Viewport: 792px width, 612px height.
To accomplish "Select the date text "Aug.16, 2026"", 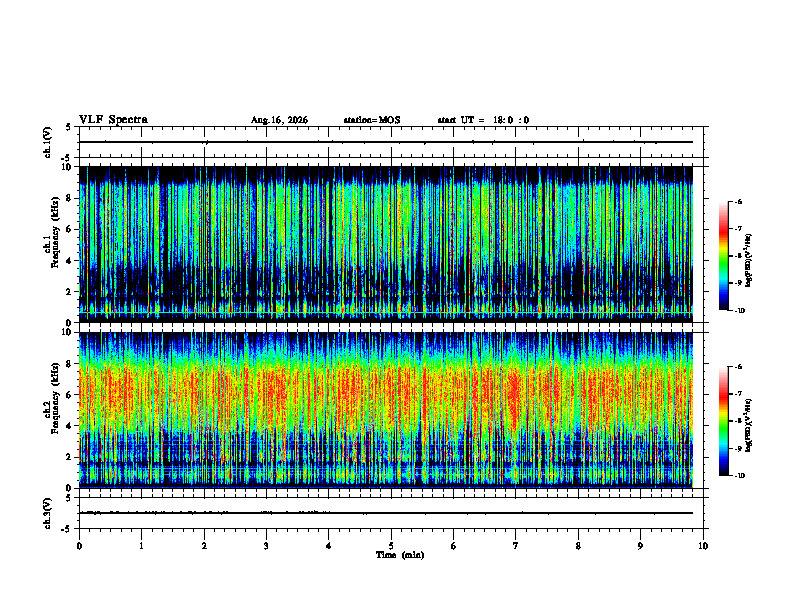I will tap(279, 120).
